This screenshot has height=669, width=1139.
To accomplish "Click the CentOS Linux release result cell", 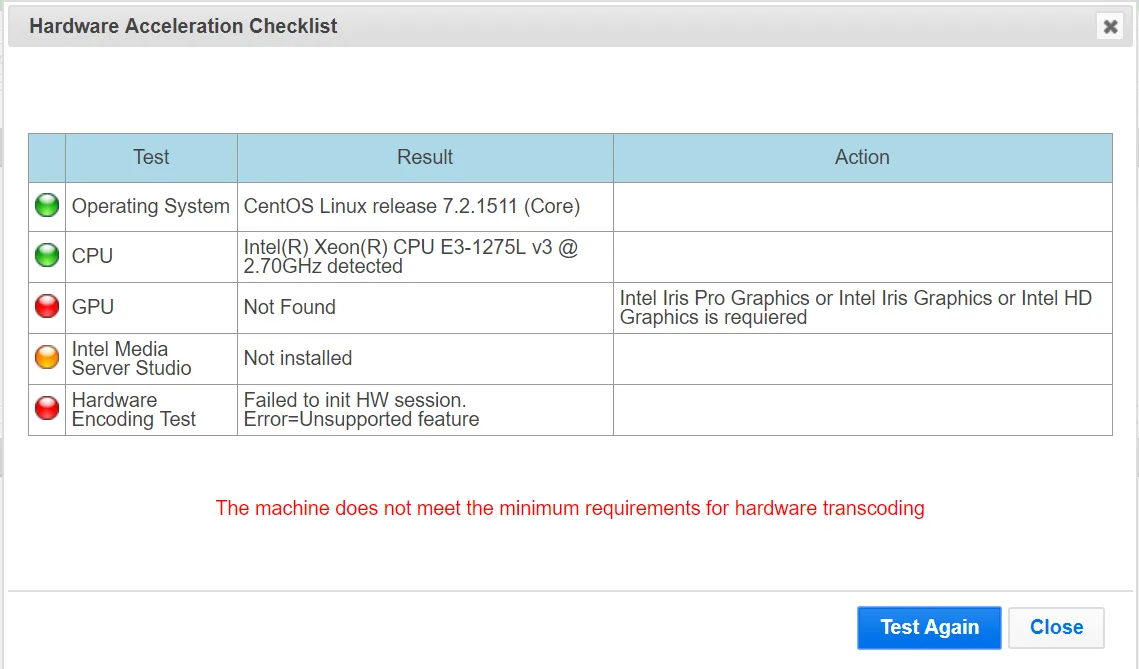I will (x=425, y=206).
